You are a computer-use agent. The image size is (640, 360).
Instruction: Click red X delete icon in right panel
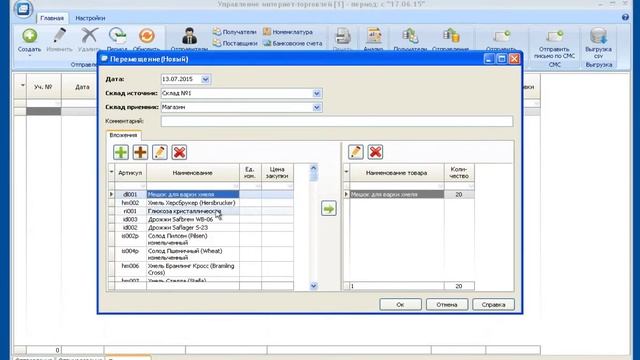[375, 152]
